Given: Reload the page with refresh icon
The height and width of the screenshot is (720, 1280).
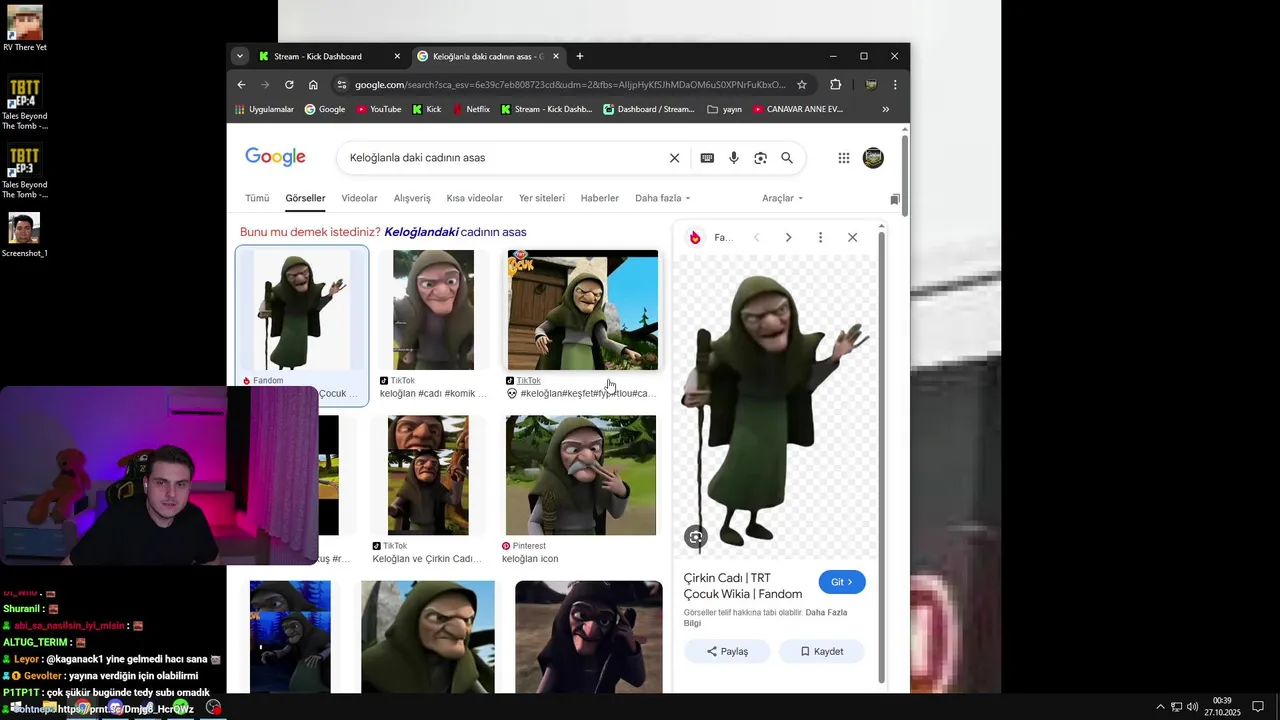Looking at the screenshot, I should 289,85.
